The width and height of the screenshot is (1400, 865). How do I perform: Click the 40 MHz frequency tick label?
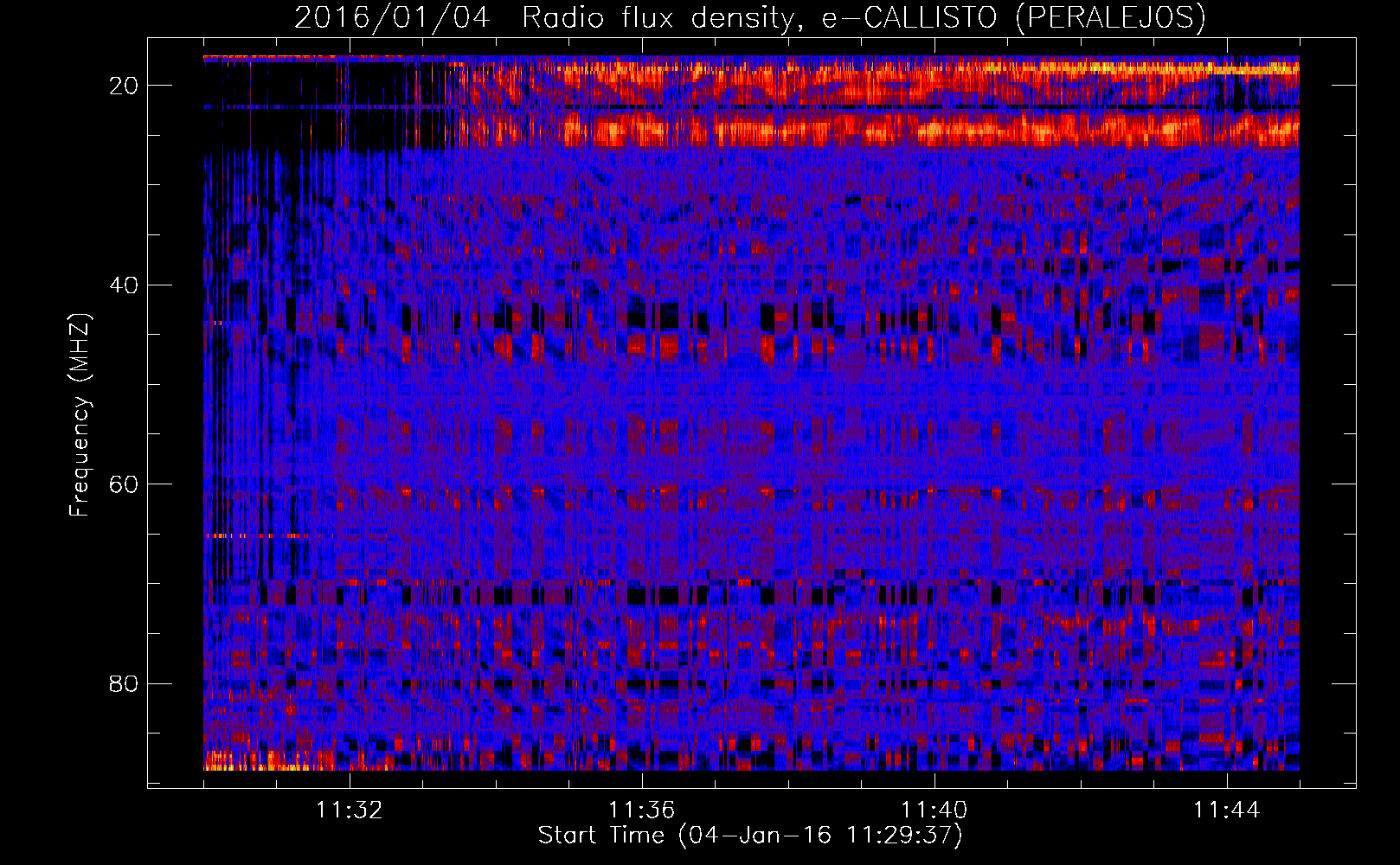point(125,285)
